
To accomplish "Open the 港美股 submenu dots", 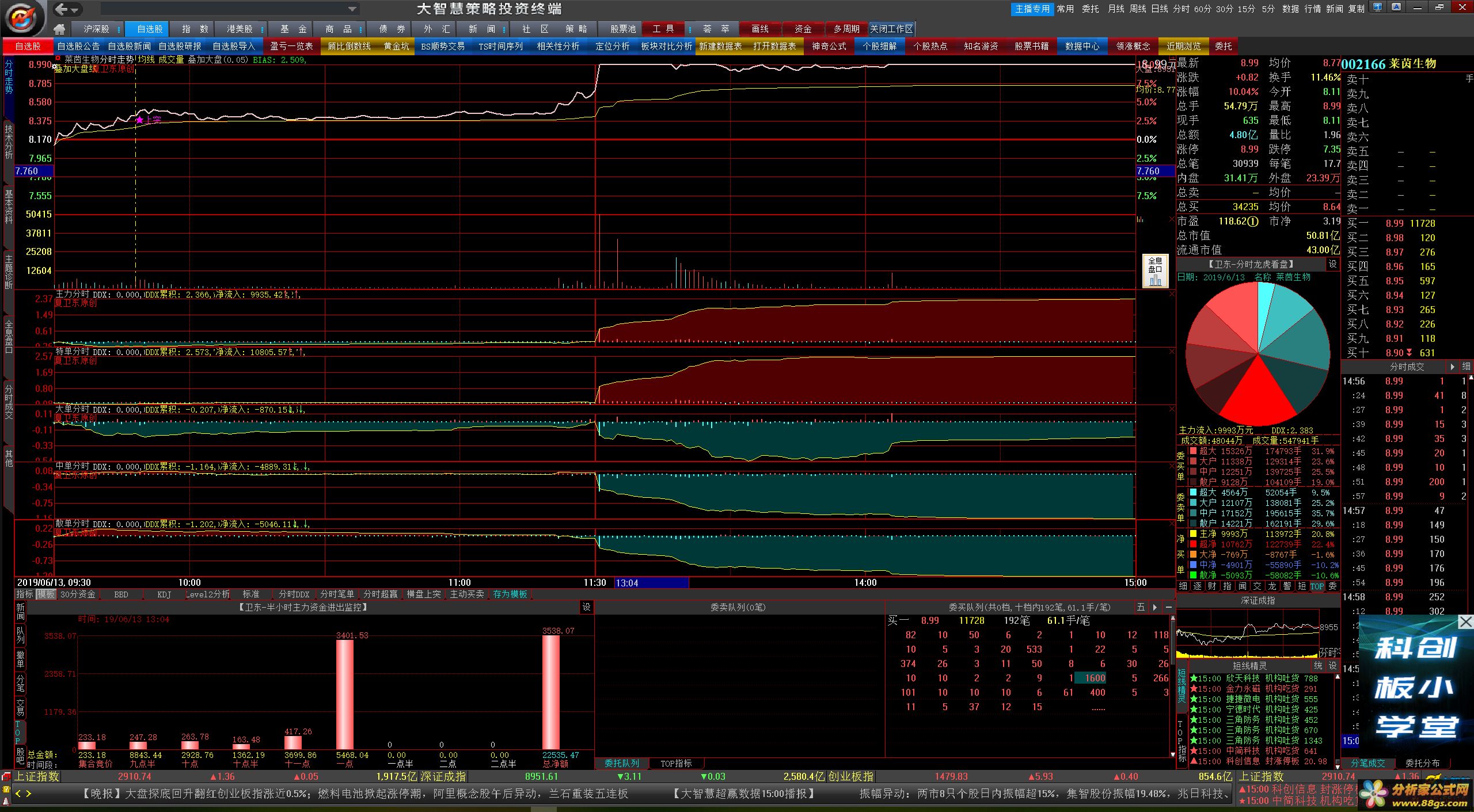I will pyautogui.click(x=262, y=29).
